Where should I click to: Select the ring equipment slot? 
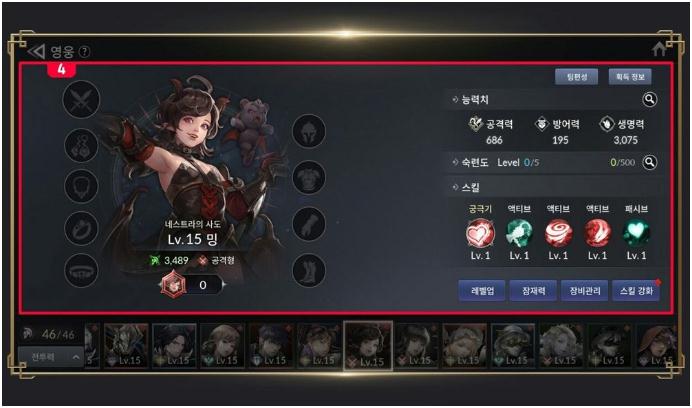click(x=81, y=228)
